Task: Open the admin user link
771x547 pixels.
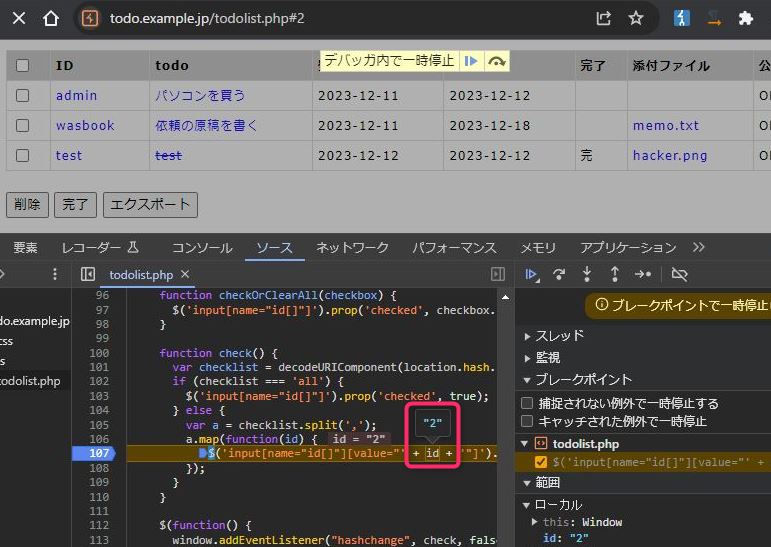Action: [76, 95]
